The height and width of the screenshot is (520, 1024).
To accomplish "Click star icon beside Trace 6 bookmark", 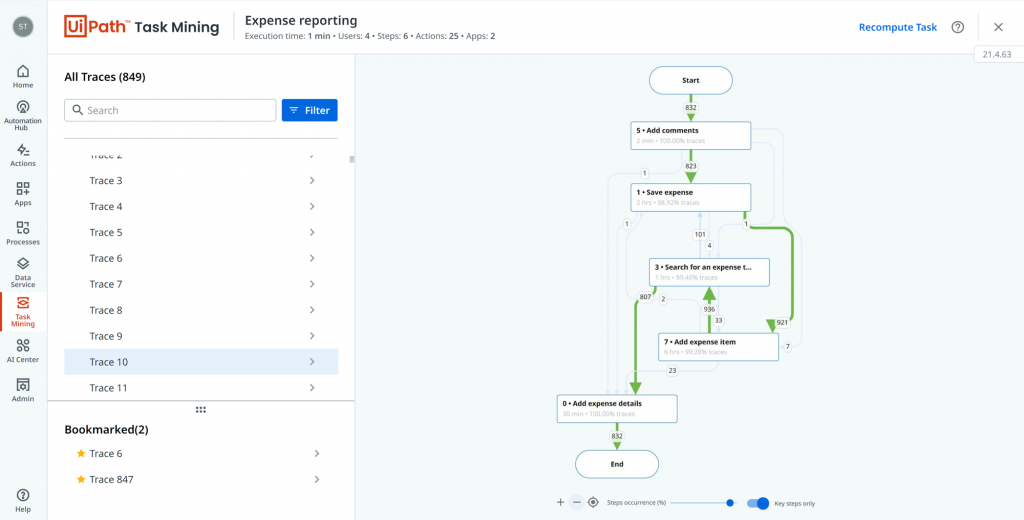I will [81, 453].
